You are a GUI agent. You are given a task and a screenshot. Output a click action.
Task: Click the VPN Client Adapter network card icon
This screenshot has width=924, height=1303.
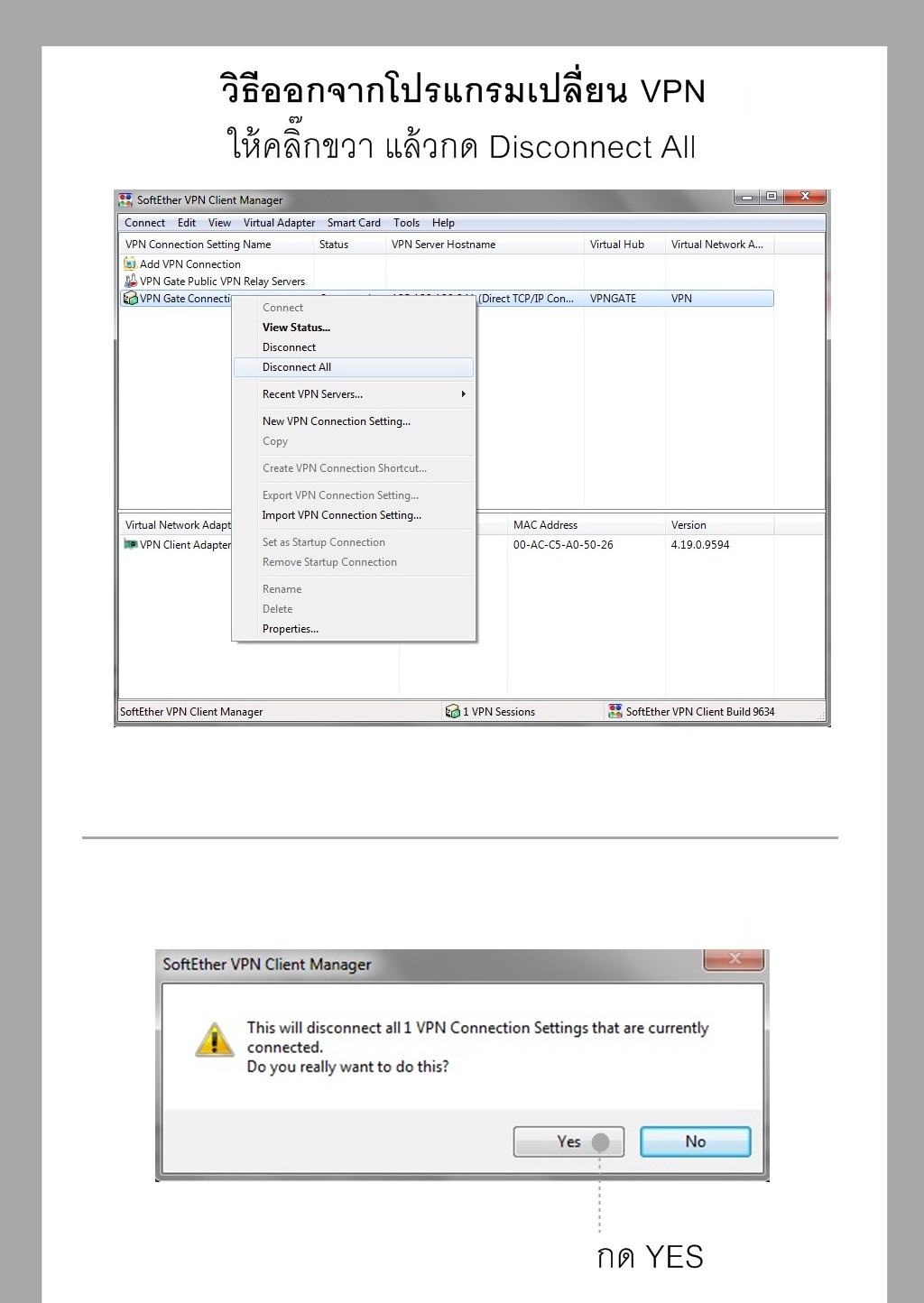[x=130, y=544]
